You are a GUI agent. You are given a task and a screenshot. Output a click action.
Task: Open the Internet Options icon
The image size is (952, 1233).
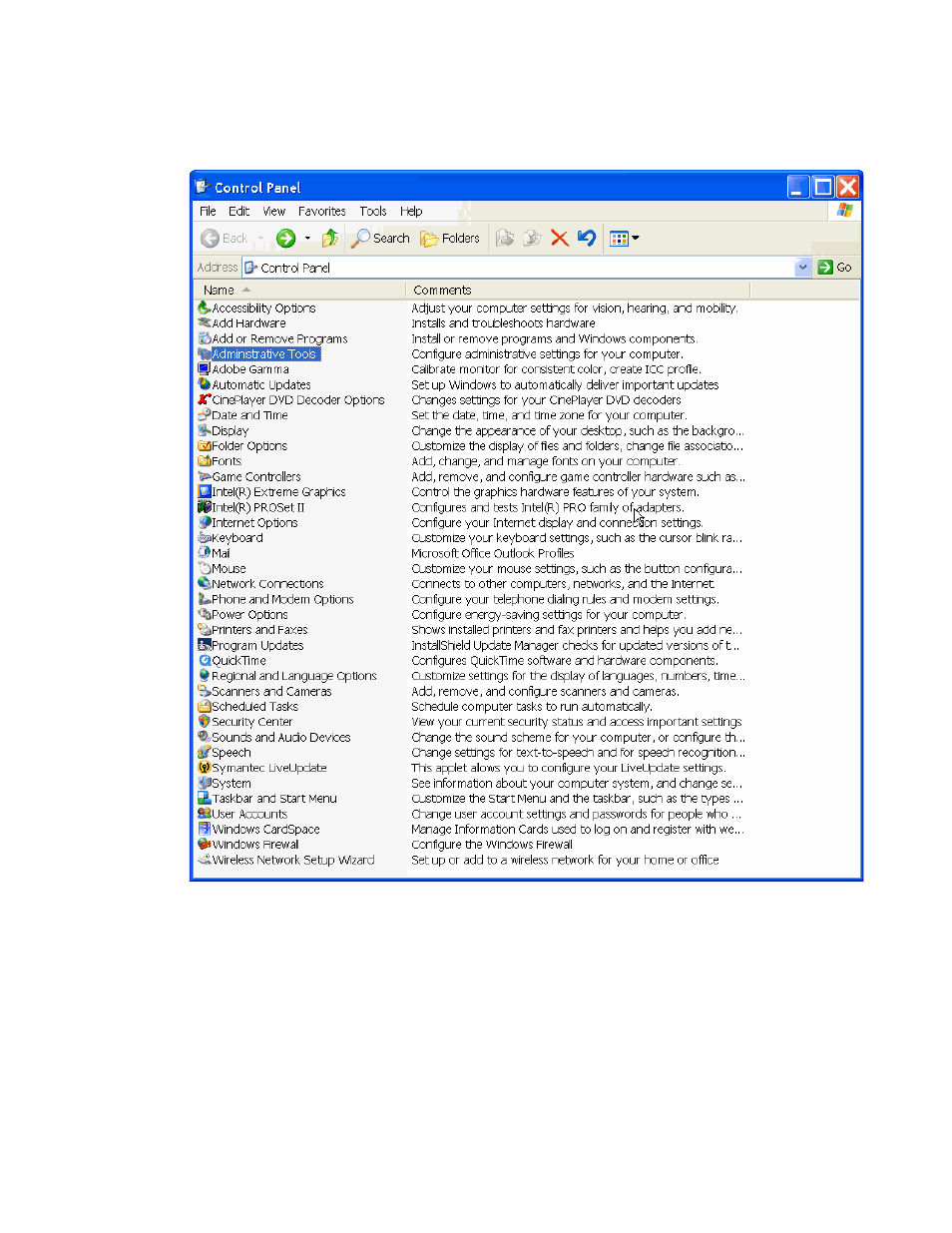[205, 522]
